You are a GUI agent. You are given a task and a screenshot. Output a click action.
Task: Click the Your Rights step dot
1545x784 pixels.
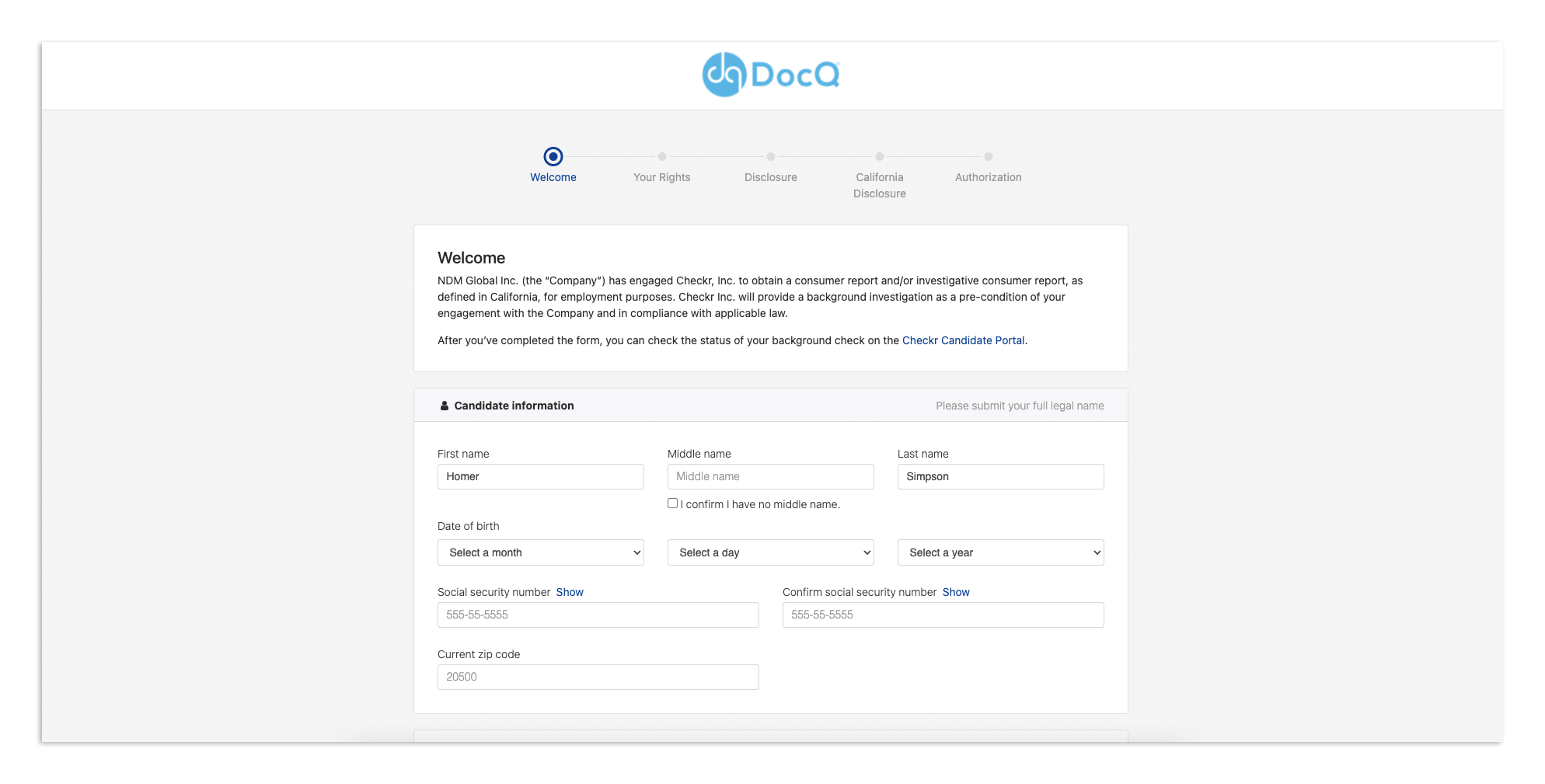coord(662,156)
